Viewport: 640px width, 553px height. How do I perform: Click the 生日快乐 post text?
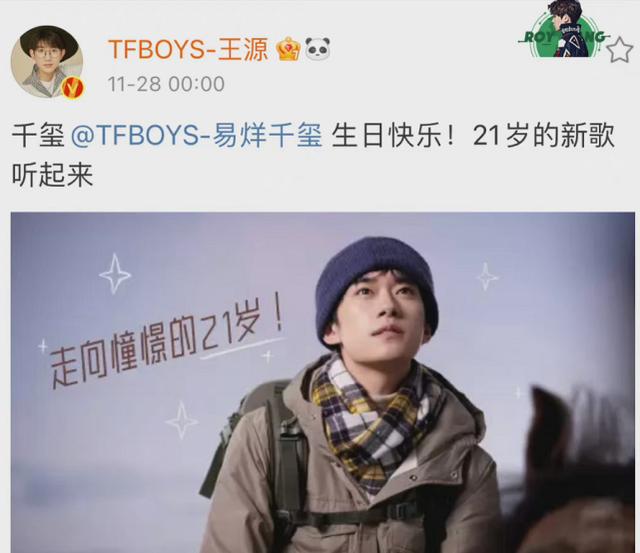[393, 135]
